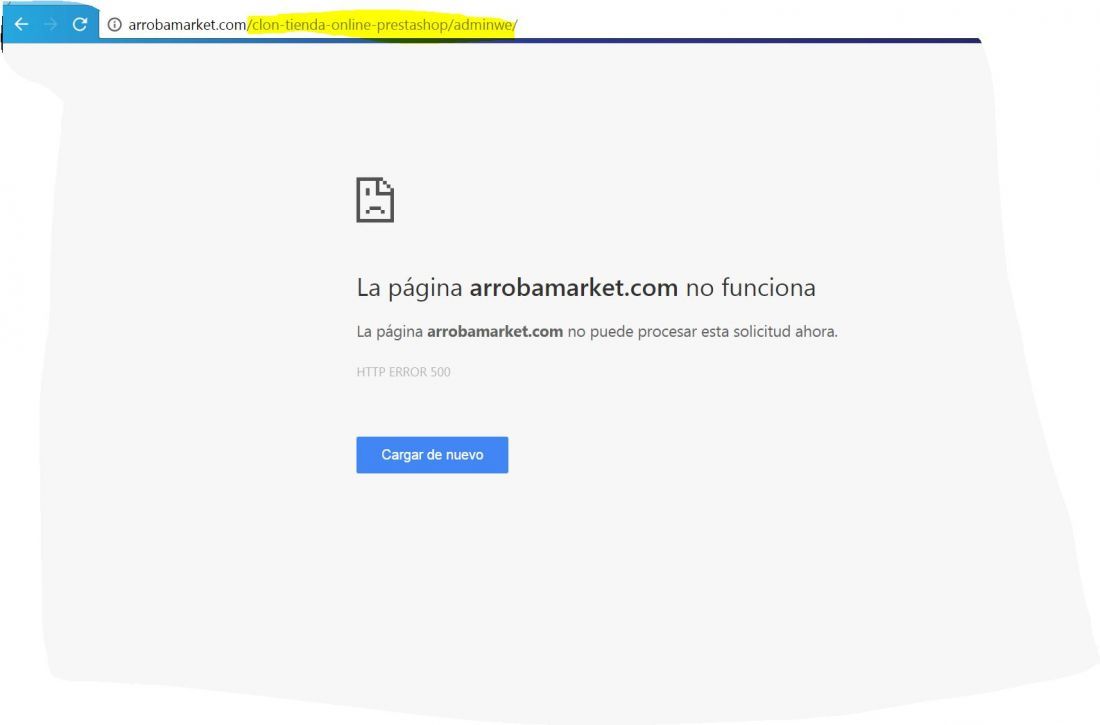The image size is (1100, 725).
Task: Click the 'no puede procesar esta solicitud ahora' message
Action: pyautogui.click(x=702, y=331)
